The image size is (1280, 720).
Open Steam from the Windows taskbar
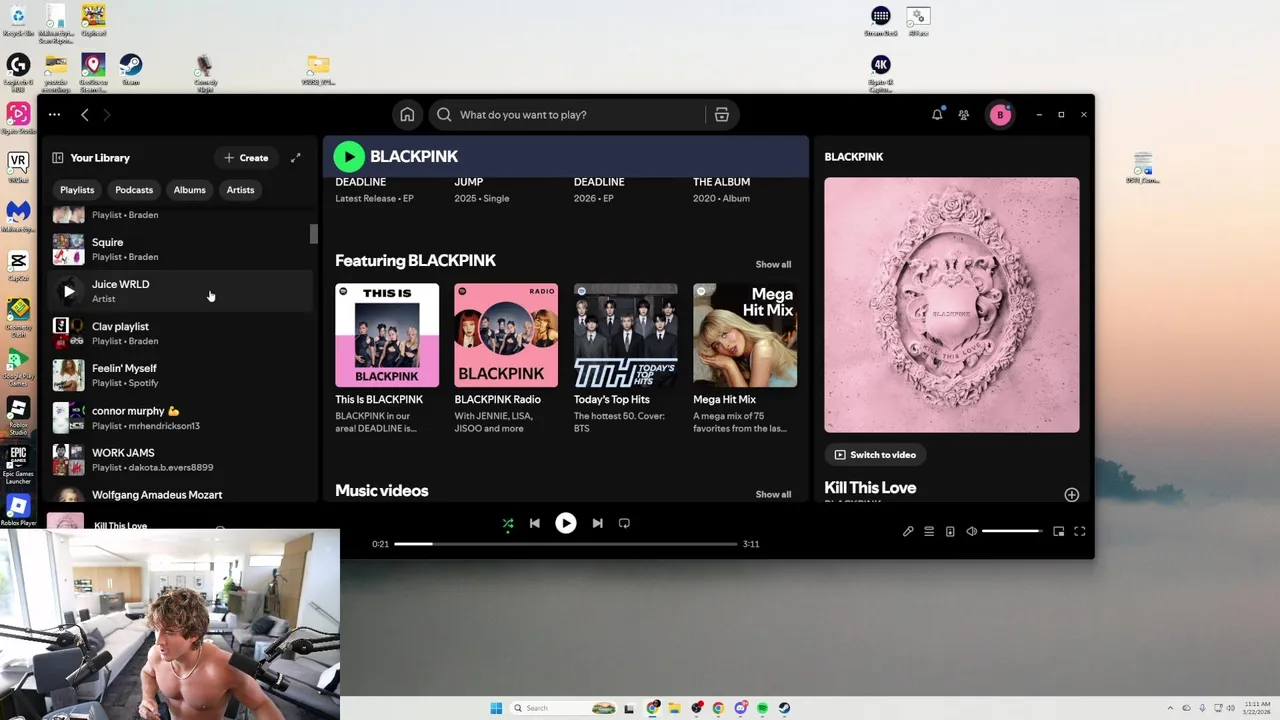[x=784, y=708]
